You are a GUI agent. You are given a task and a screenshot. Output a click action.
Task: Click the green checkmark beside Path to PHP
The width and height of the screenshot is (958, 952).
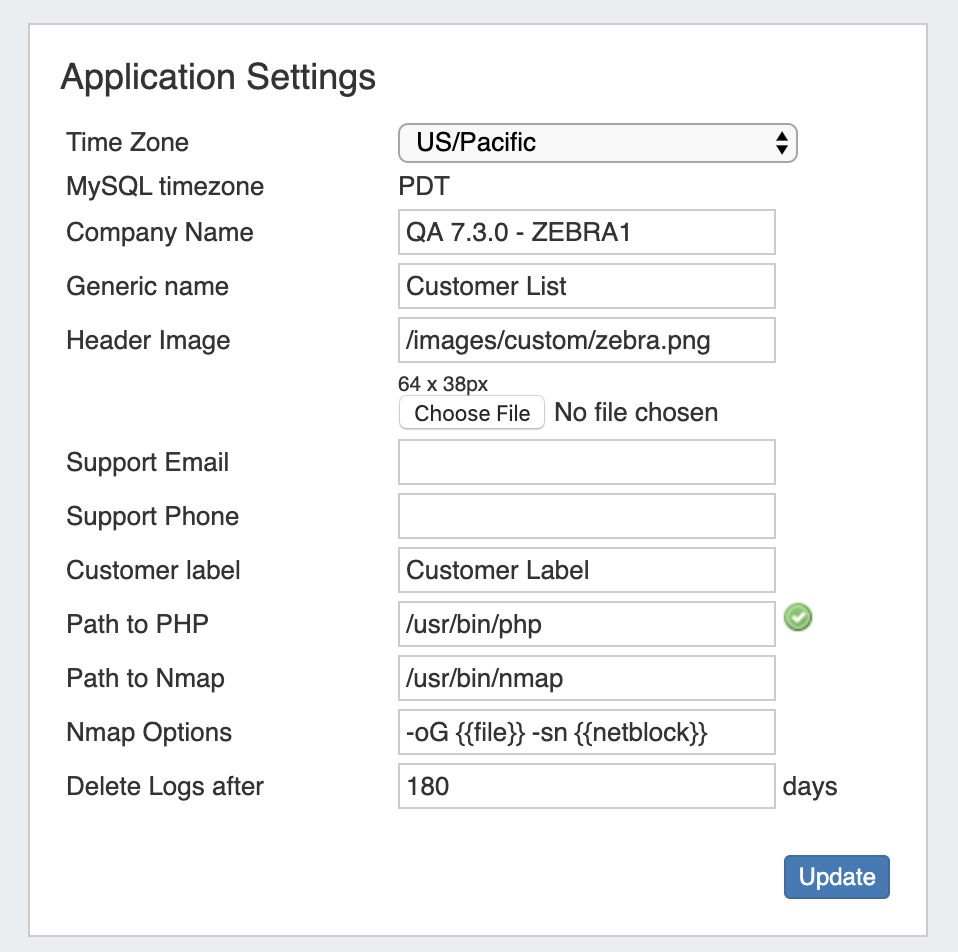pos(798,618)
